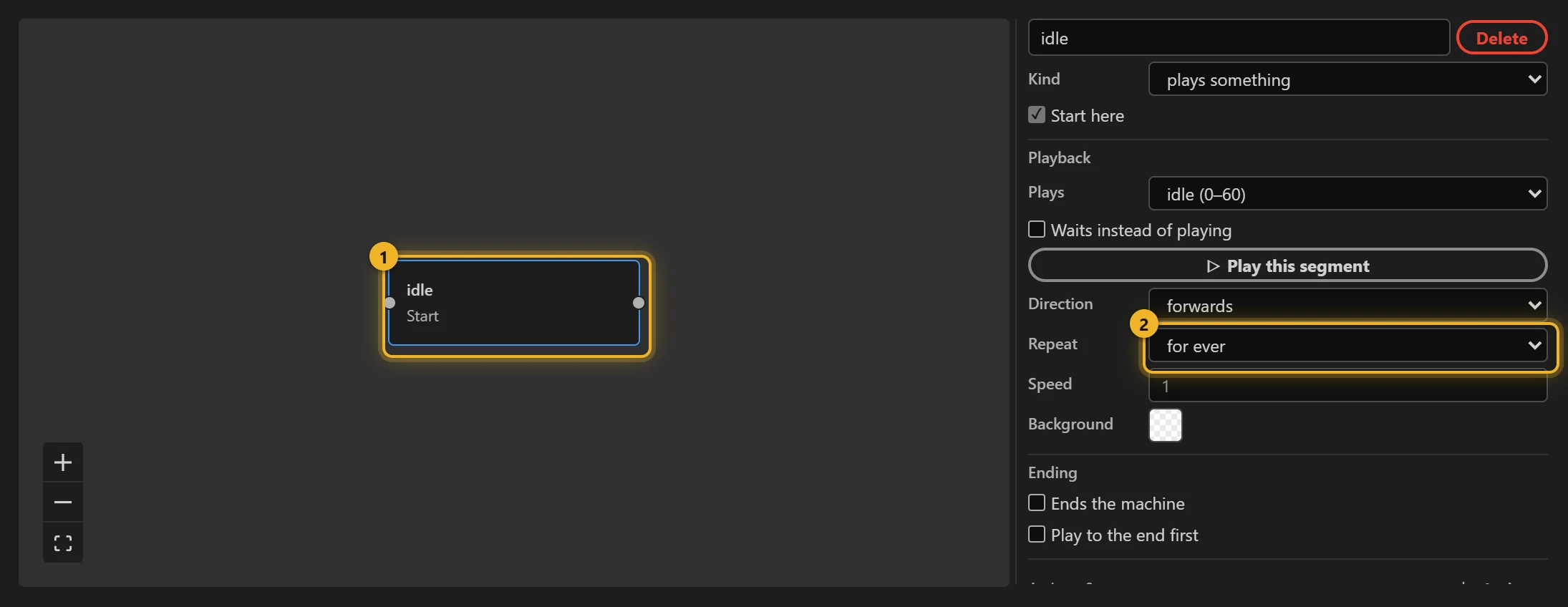Check Ends the machine option
This screenshot has width=1568, height=607.
(x=1037, y=502)
